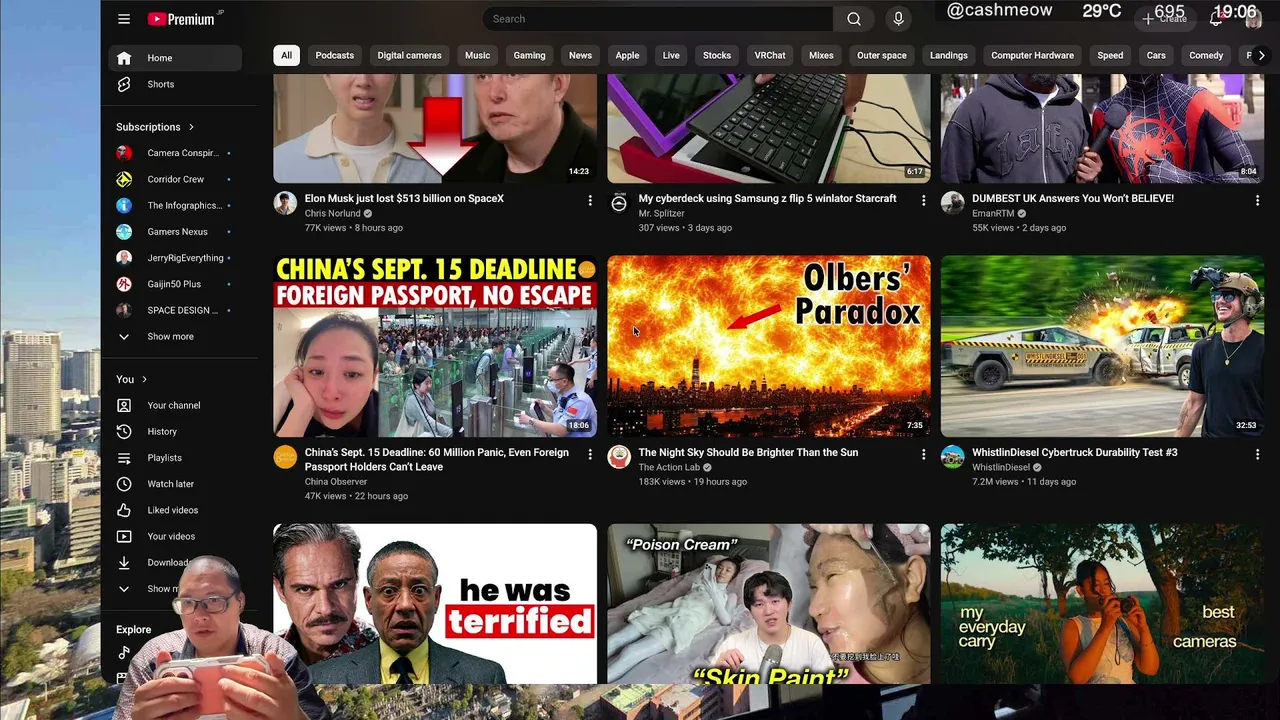Select the Digital cameras filter chip
Screen dimensions: 1280x720
point(409,55)
